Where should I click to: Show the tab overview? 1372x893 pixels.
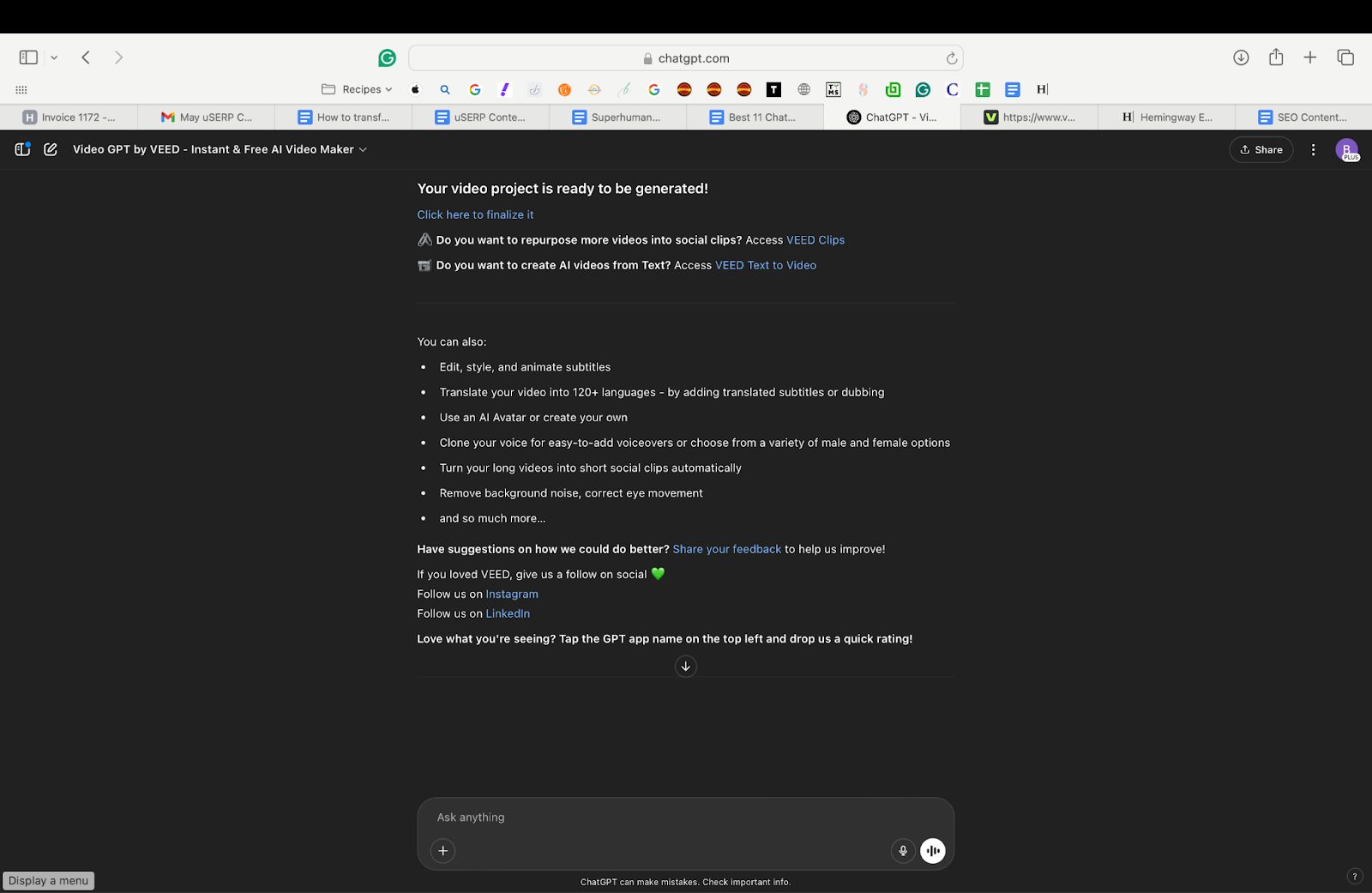1345,57
